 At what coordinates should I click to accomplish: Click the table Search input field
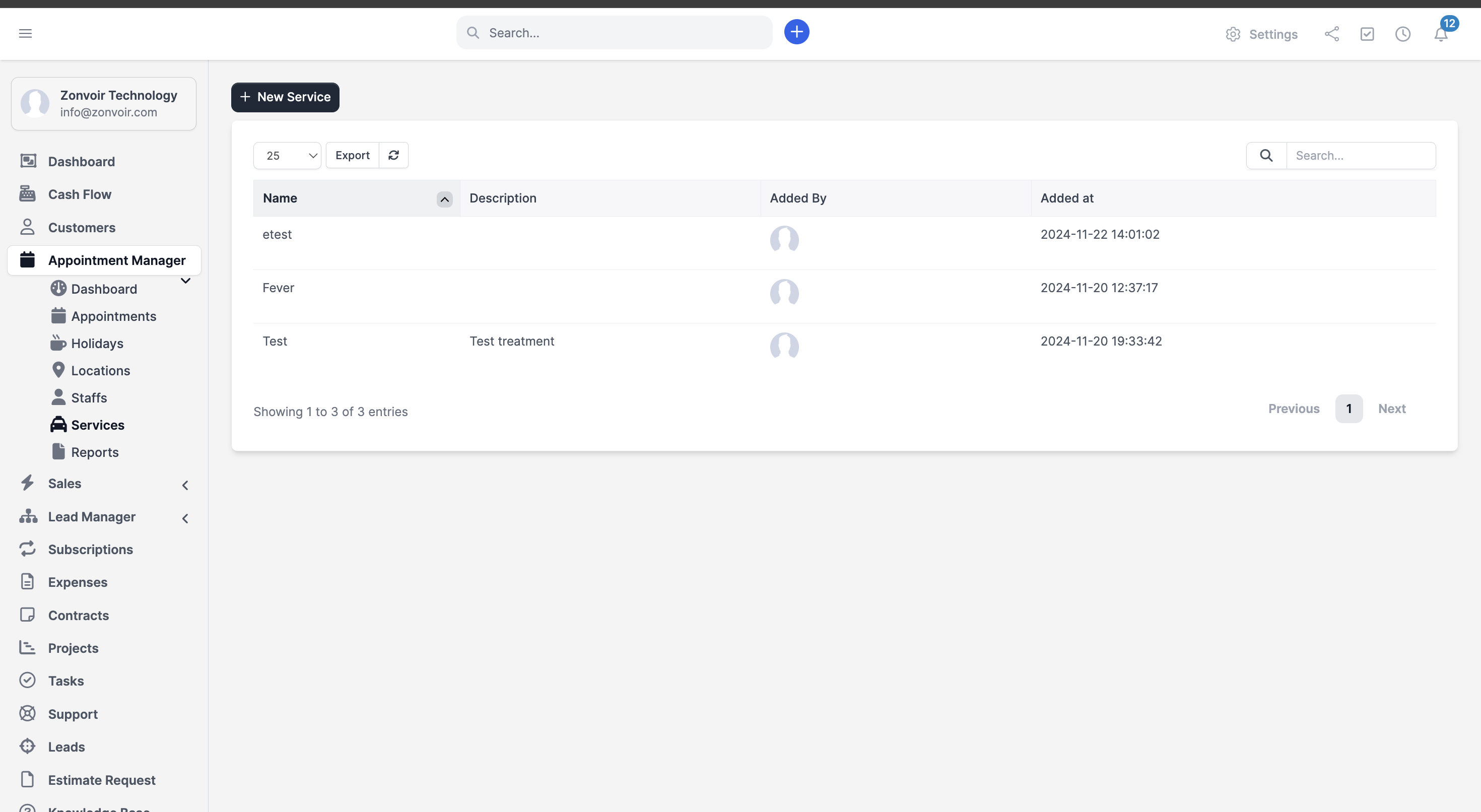tap(1360, 155)
